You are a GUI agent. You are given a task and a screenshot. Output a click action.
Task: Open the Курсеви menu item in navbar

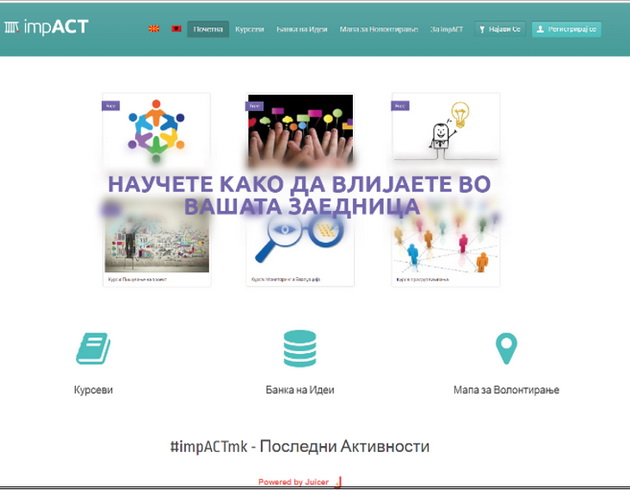[250, 29]
